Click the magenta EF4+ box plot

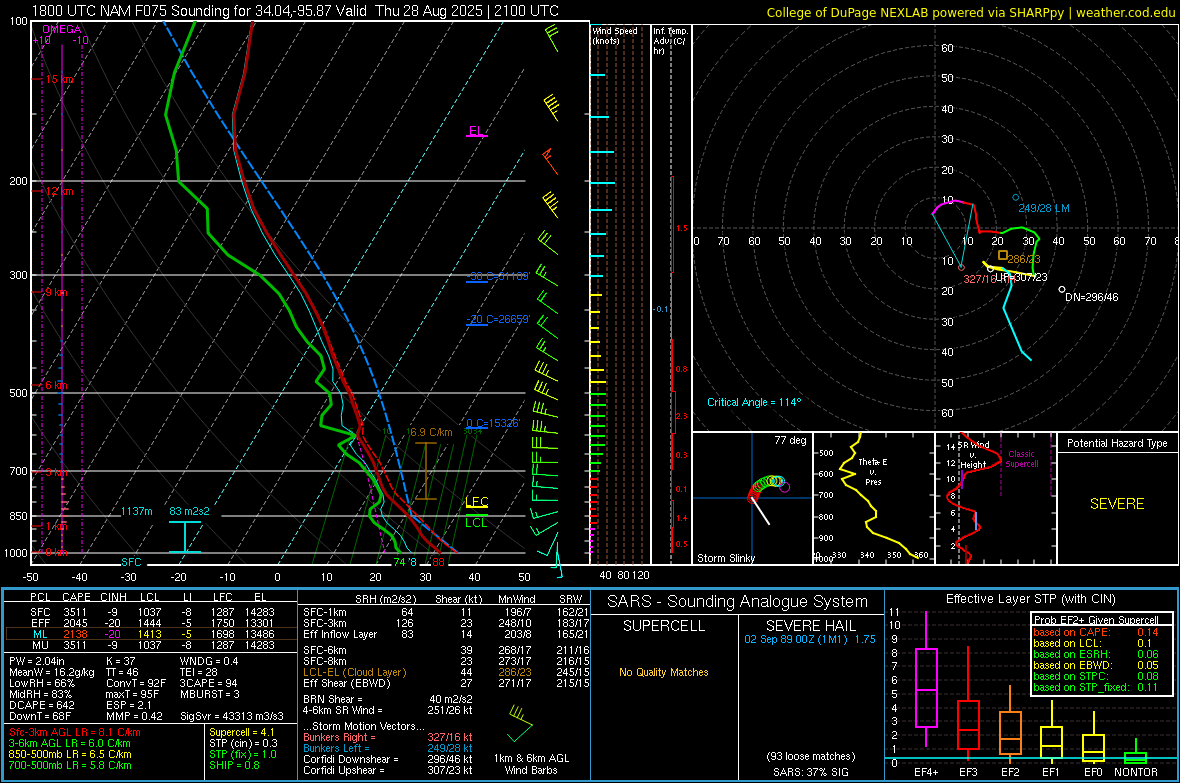pyautogui.click(x=926, y=679)
